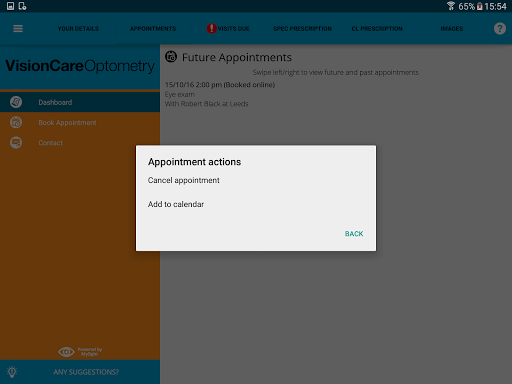
Task: Open the hamburger navigation menu
Action: [18, 29]
